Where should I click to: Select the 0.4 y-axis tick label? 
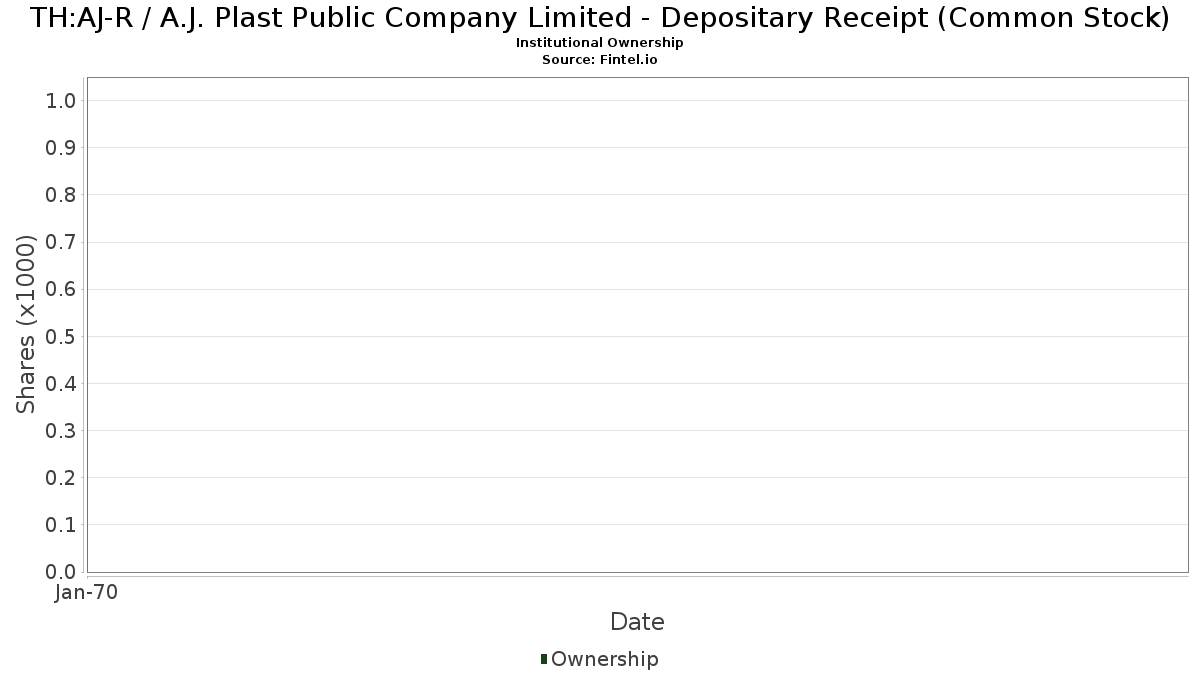[61, 384]
